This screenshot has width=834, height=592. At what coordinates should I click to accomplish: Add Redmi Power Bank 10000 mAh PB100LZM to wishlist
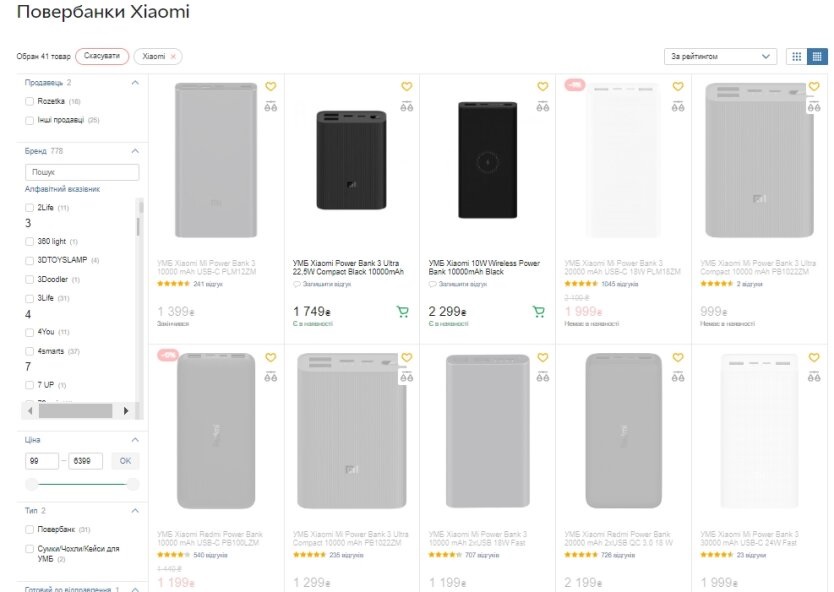(271, 357)
